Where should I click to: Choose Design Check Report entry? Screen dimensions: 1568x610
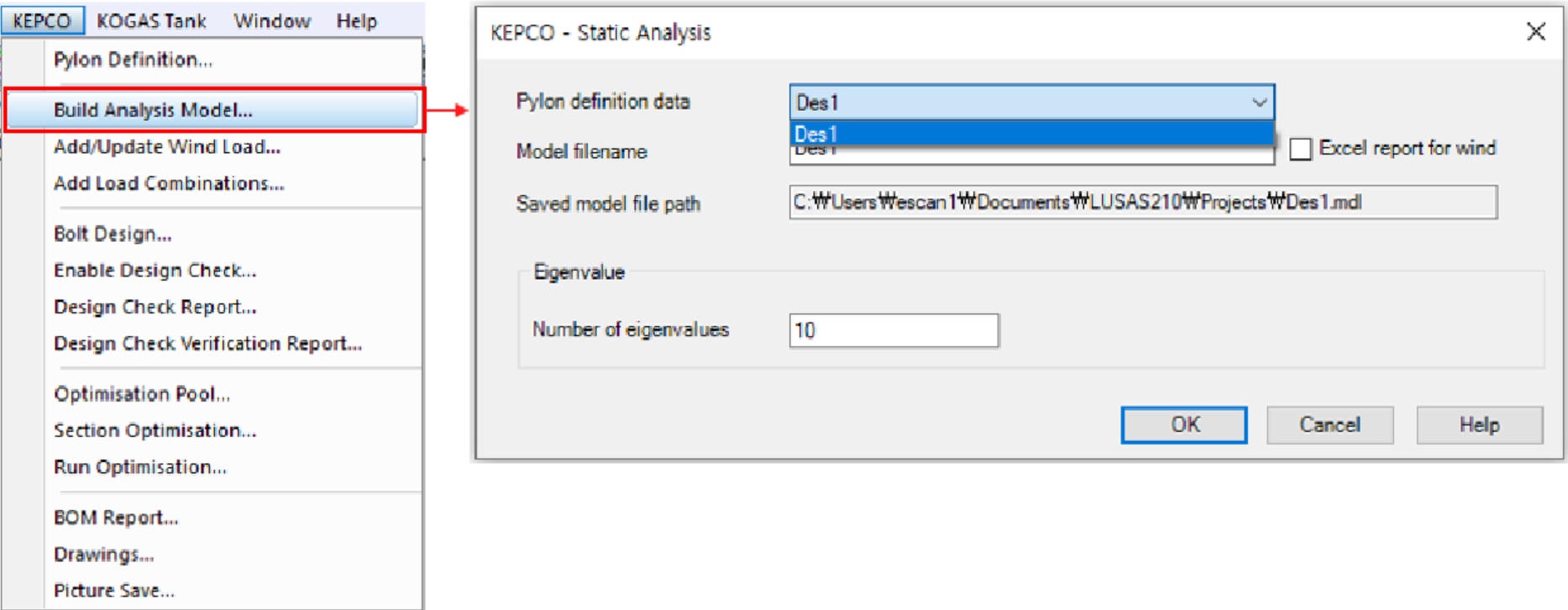[155, 307]
